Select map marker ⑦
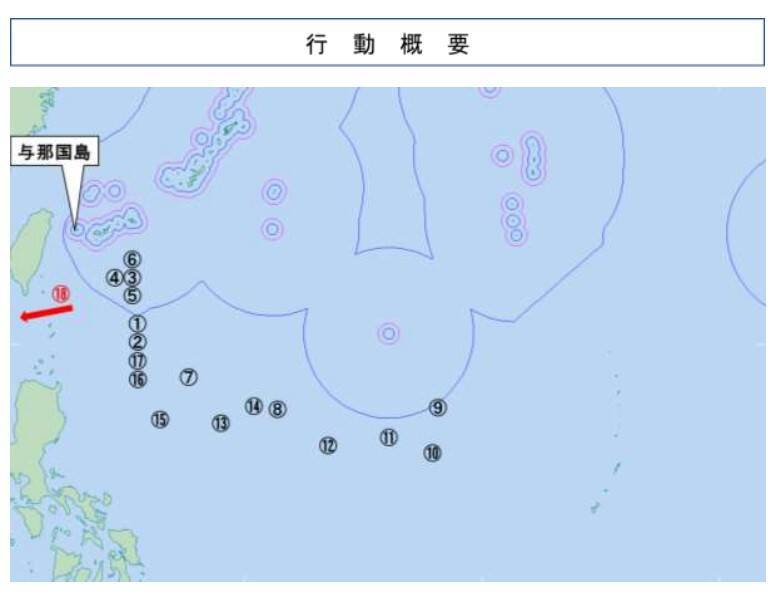The width and height of the screenshot is (773, 597). (x=188, y=377)
